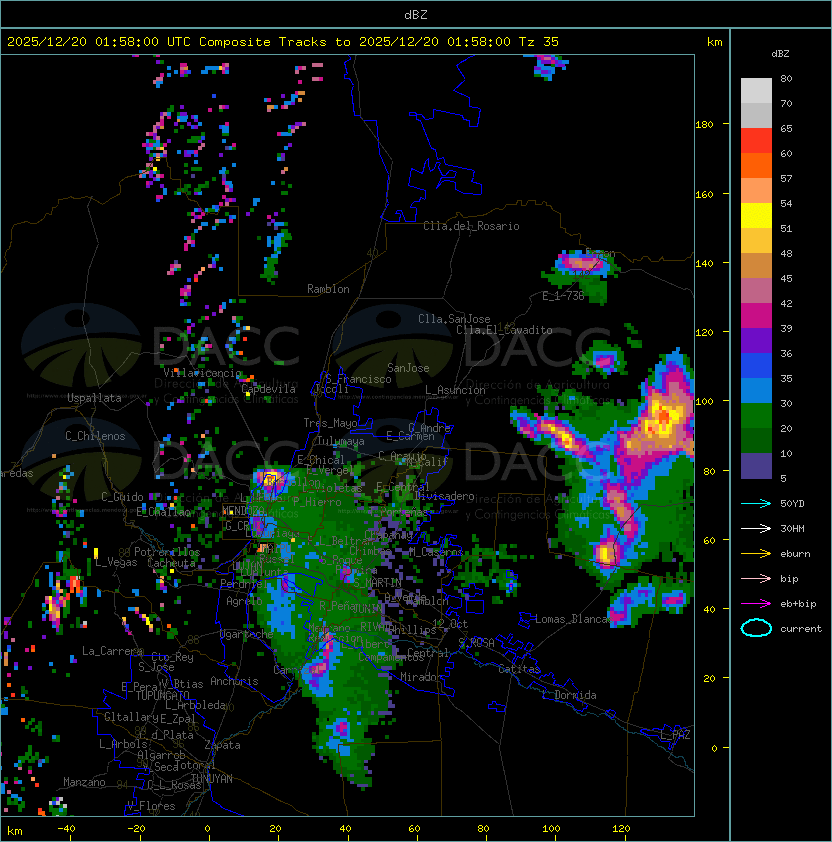
Task: Click the 160 km vertical axis tick label
Action: pyautogui.click(x=704, y=194)
